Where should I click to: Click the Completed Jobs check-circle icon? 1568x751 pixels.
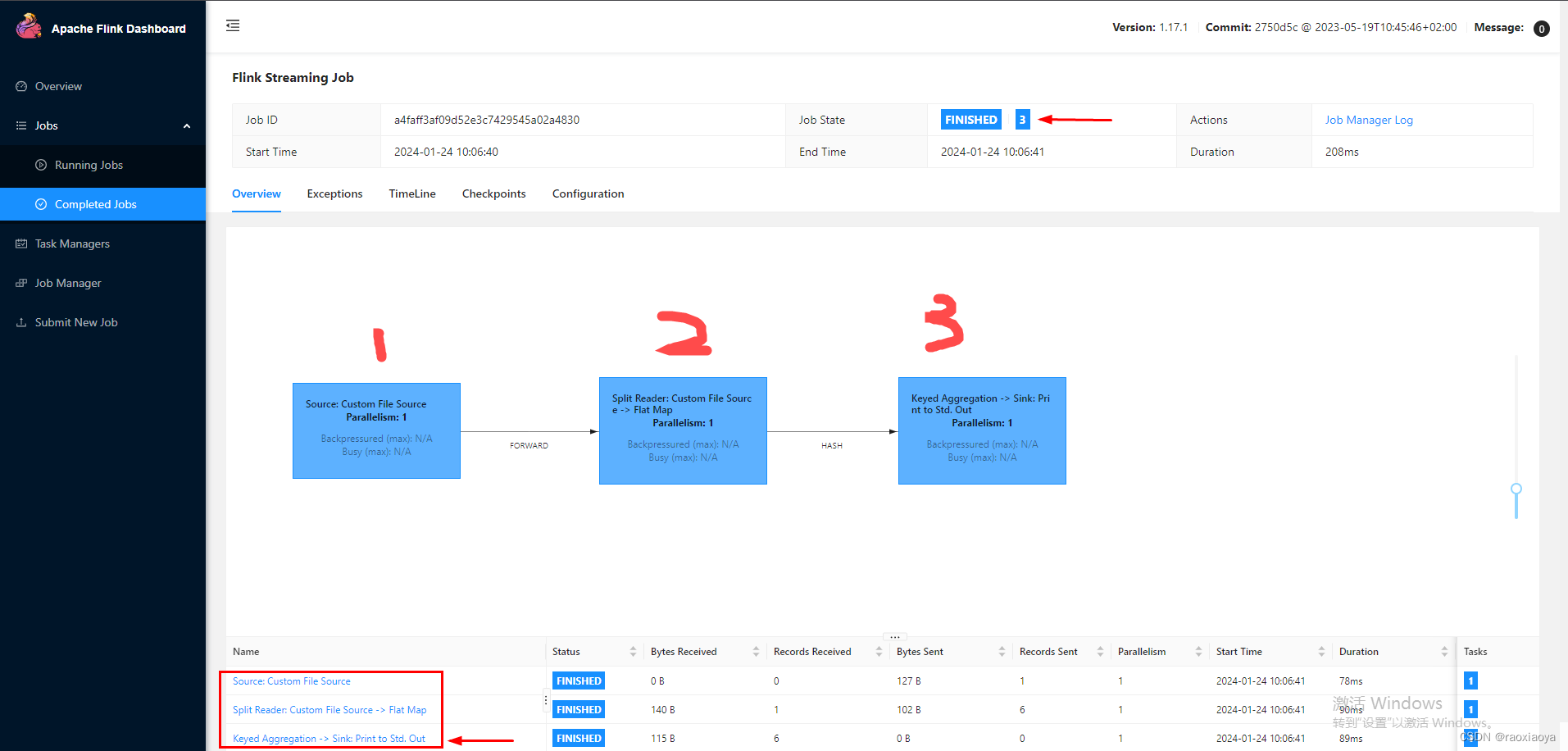click(x=41, y=204)
